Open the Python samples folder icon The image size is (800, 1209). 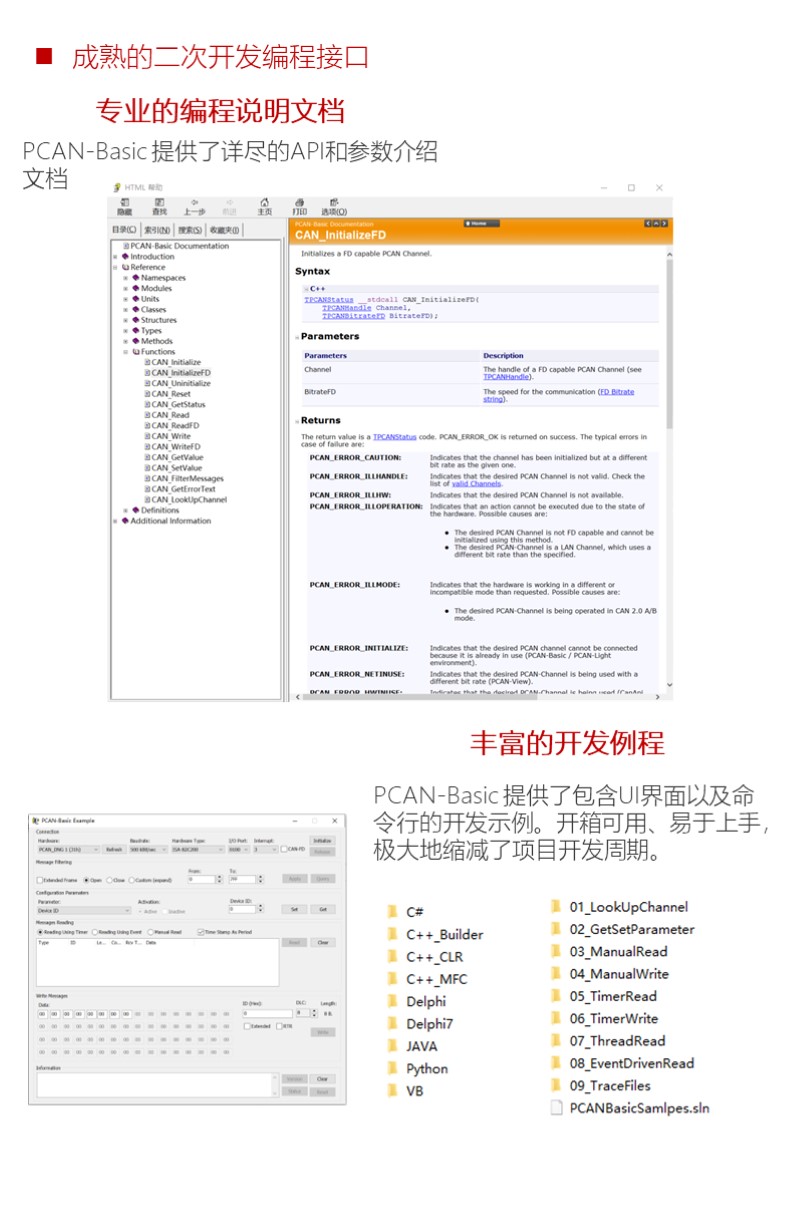click(x=392, y=1068)
